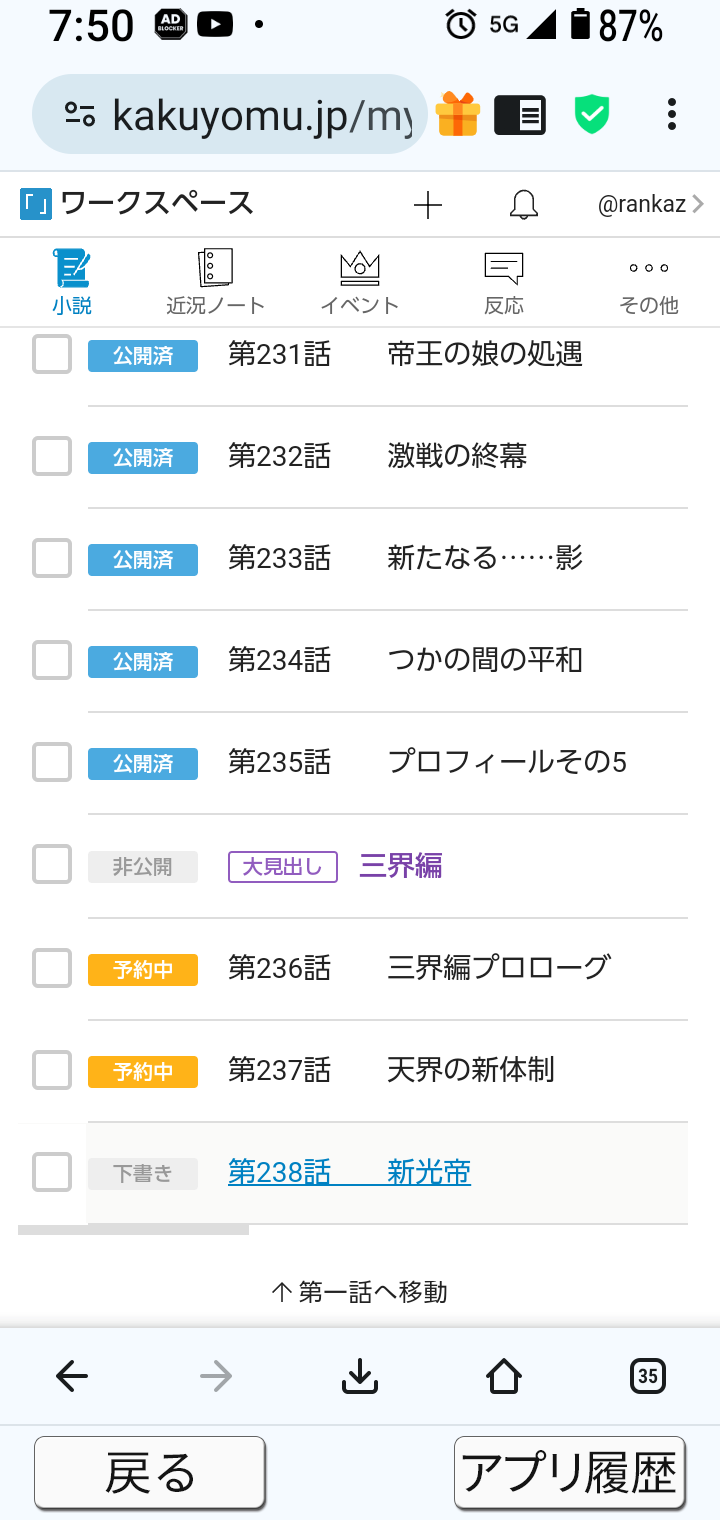
Task: Open the browser three-dot menu
Action: tap(672, 114)
